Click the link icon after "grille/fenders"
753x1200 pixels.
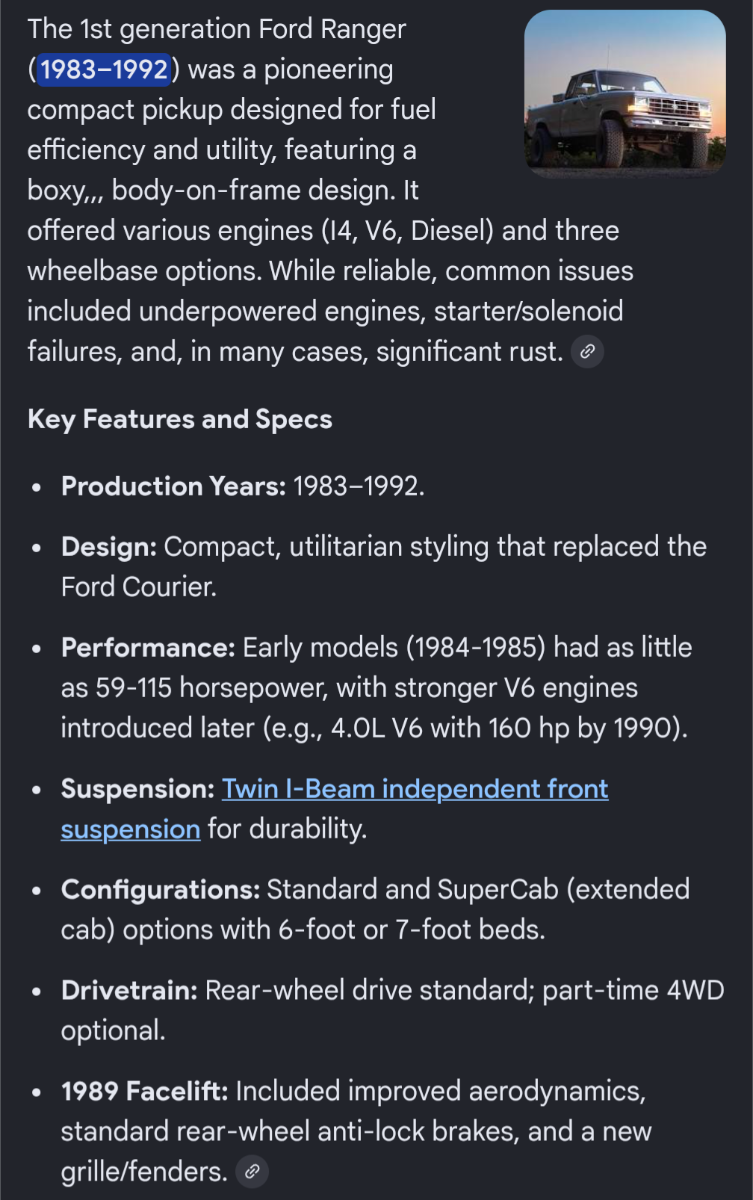click(x=253, y=1171)
